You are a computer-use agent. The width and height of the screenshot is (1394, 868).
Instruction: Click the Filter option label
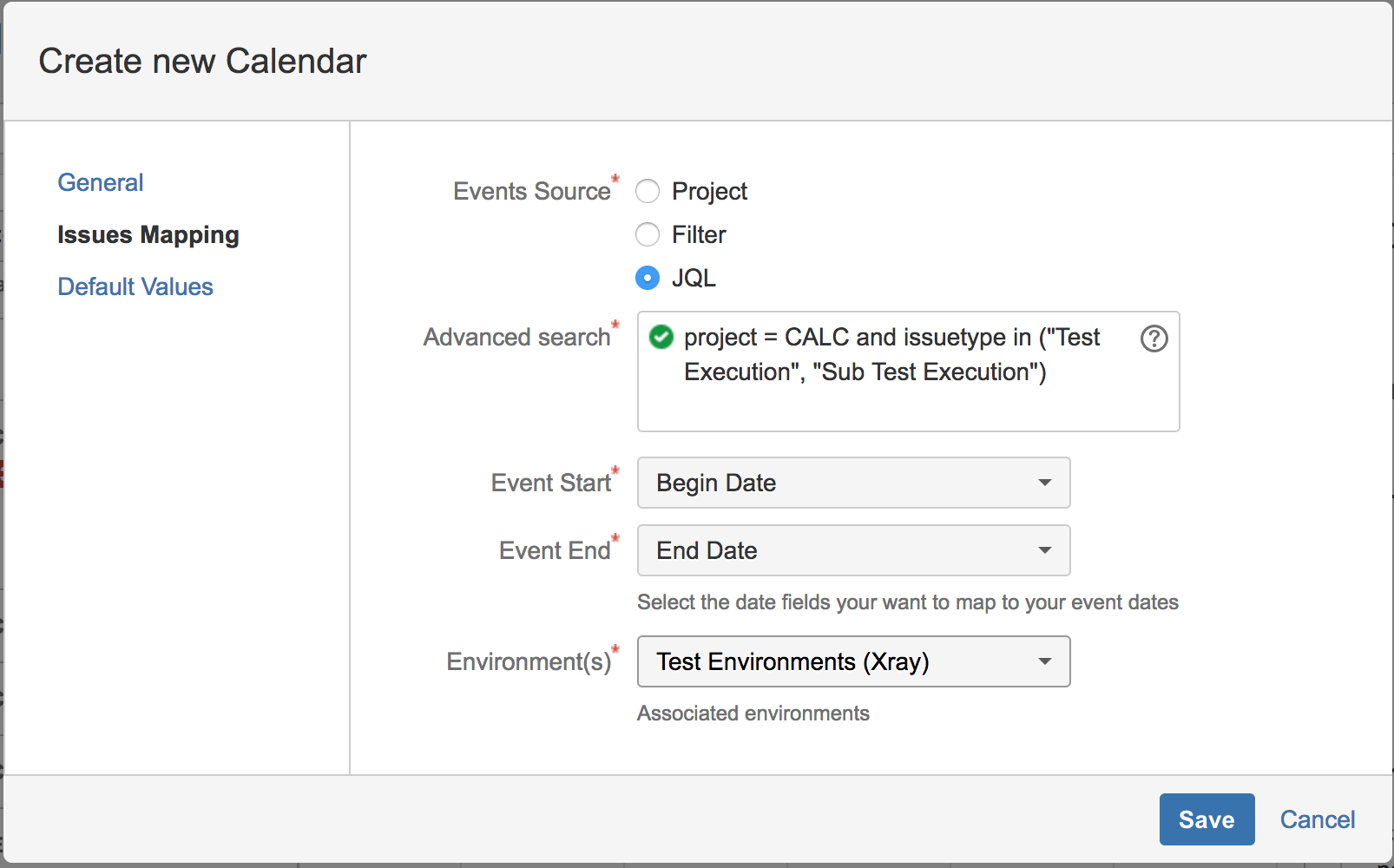[699, 234]
